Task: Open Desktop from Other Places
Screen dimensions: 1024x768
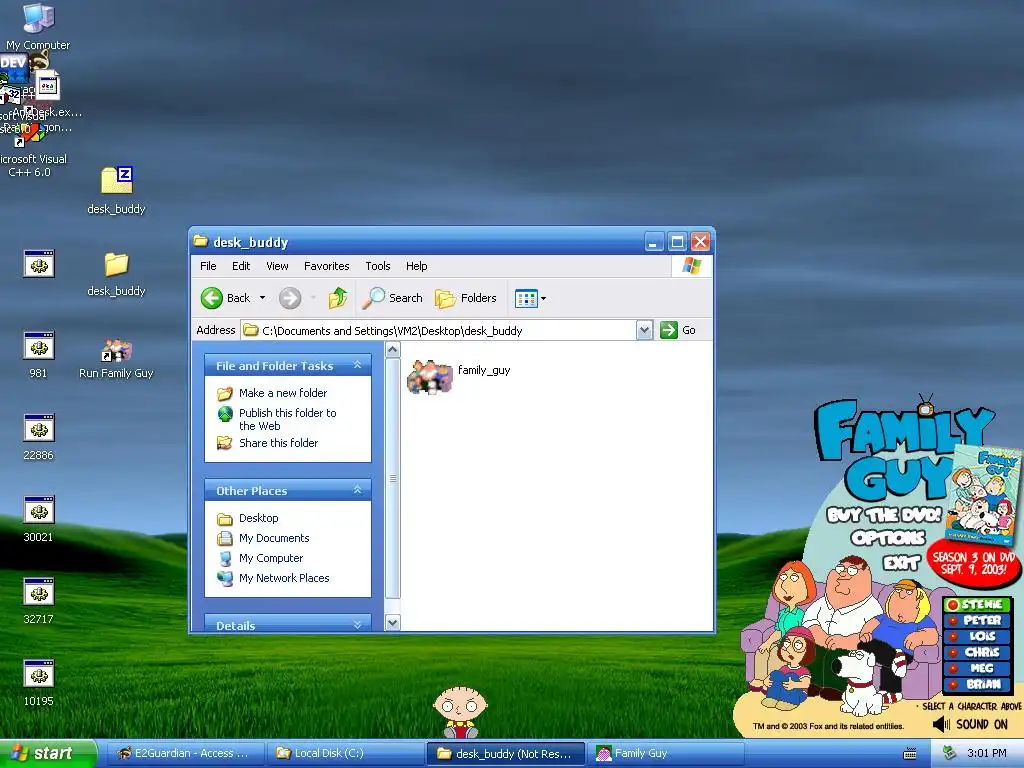Action: [x=259, y=518]
